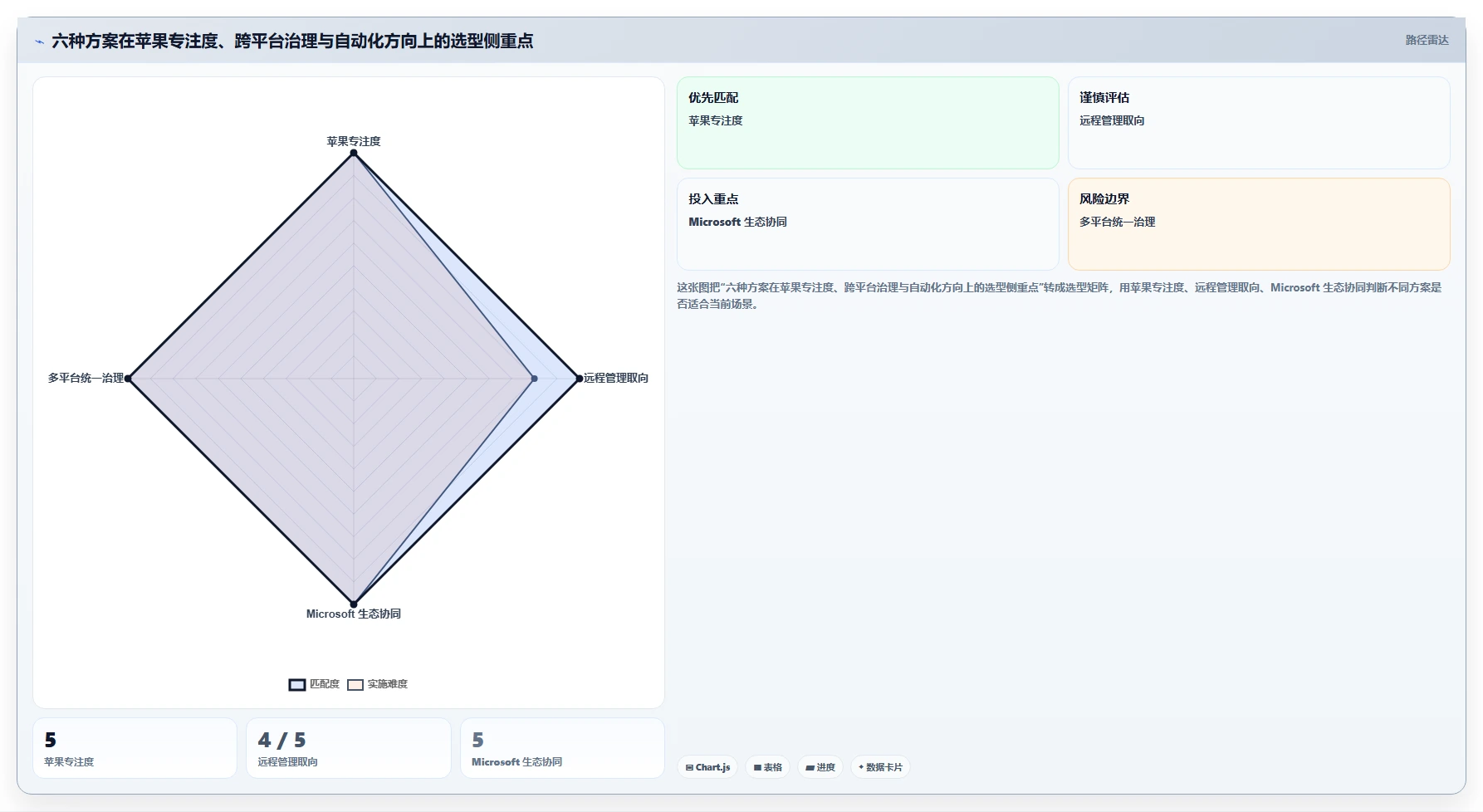
Task: Select the stat card showing 5 苹果专注度
Action: (135, 748)
